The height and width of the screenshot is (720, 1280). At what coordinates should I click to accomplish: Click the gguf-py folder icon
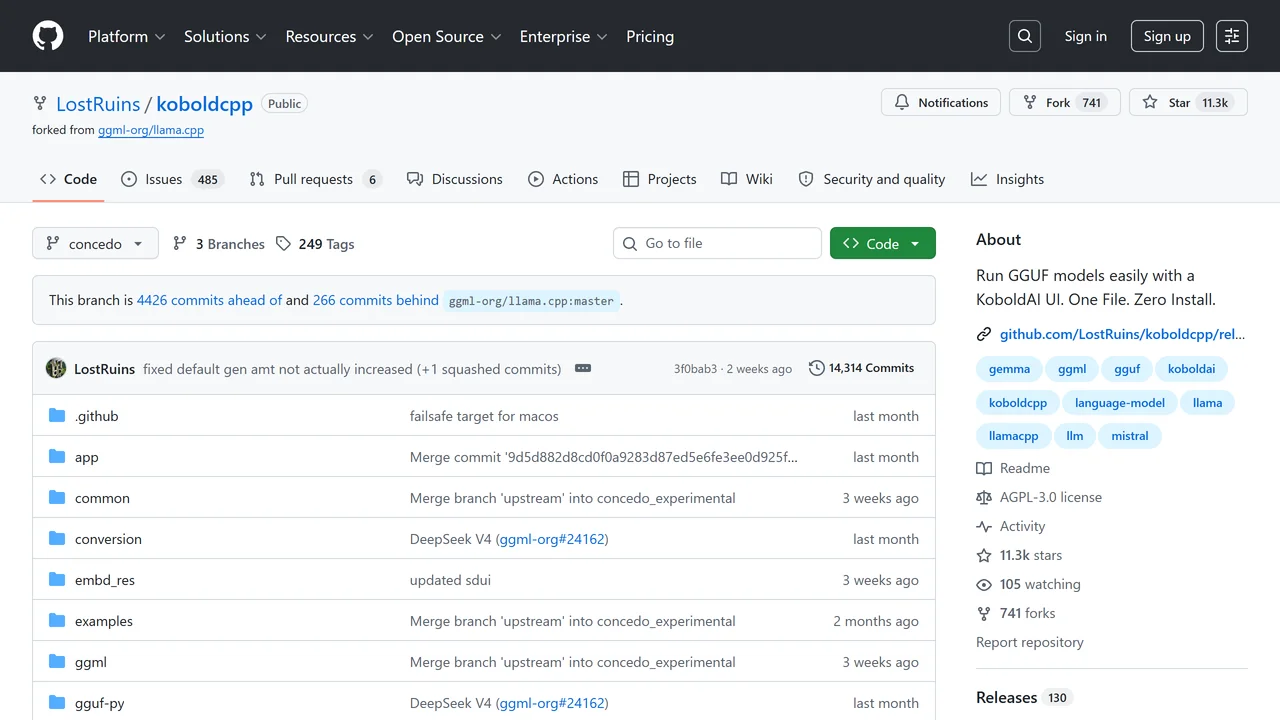click(x=57, y=703)
